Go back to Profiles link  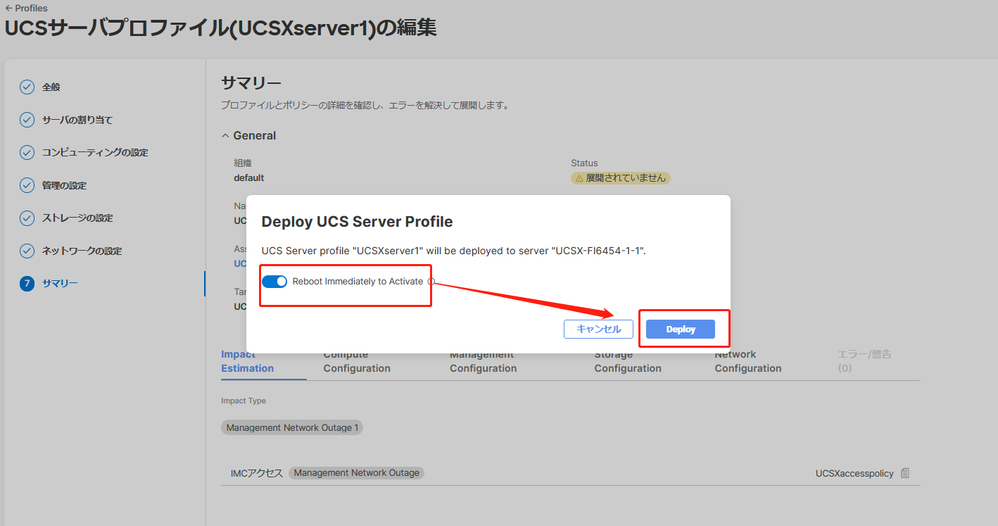point(26,8)
